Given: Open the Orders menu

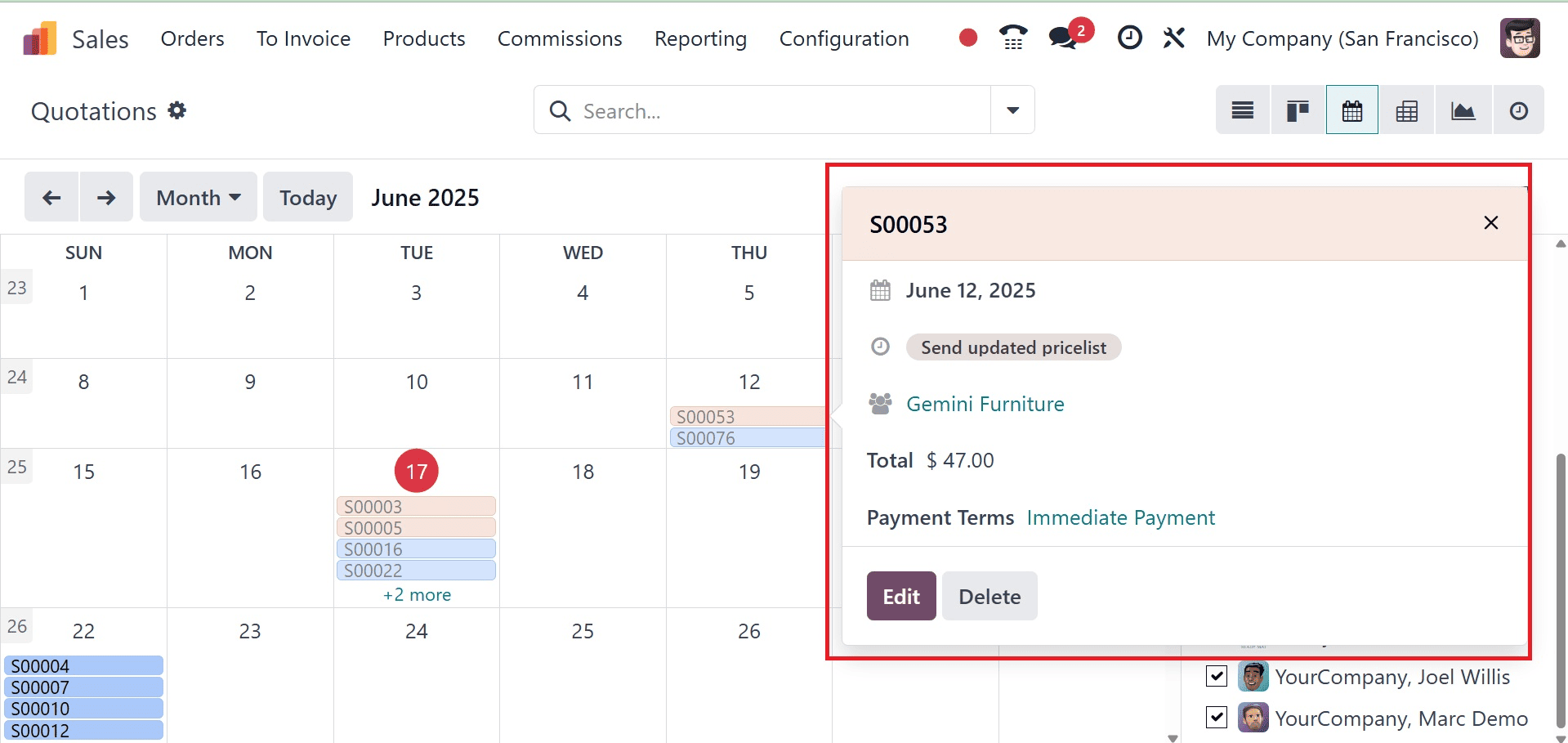Looking at the screenshot, I should (193, 38).
